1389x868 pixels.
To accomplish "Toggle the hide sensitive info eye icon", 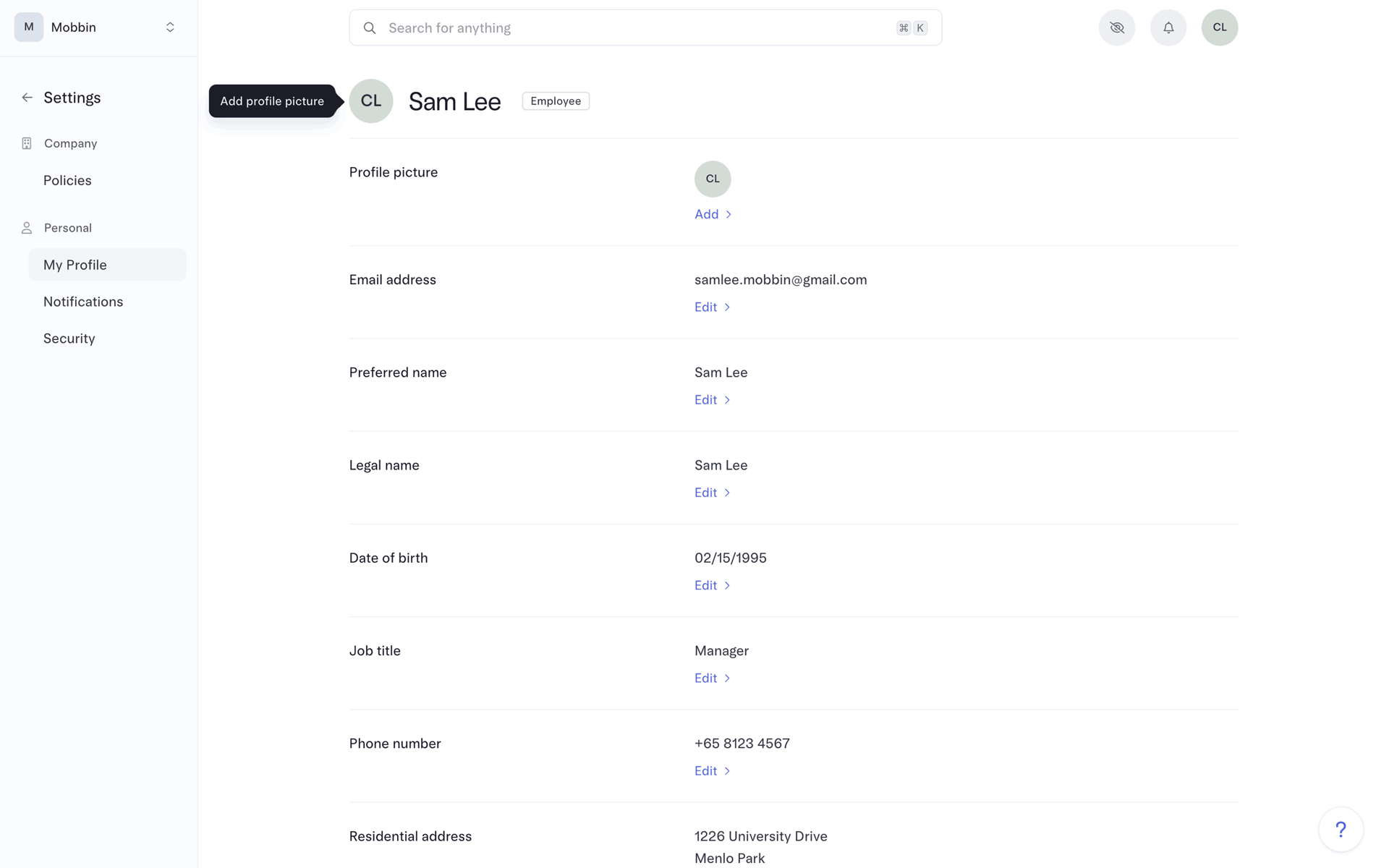I will point(1117,27).
